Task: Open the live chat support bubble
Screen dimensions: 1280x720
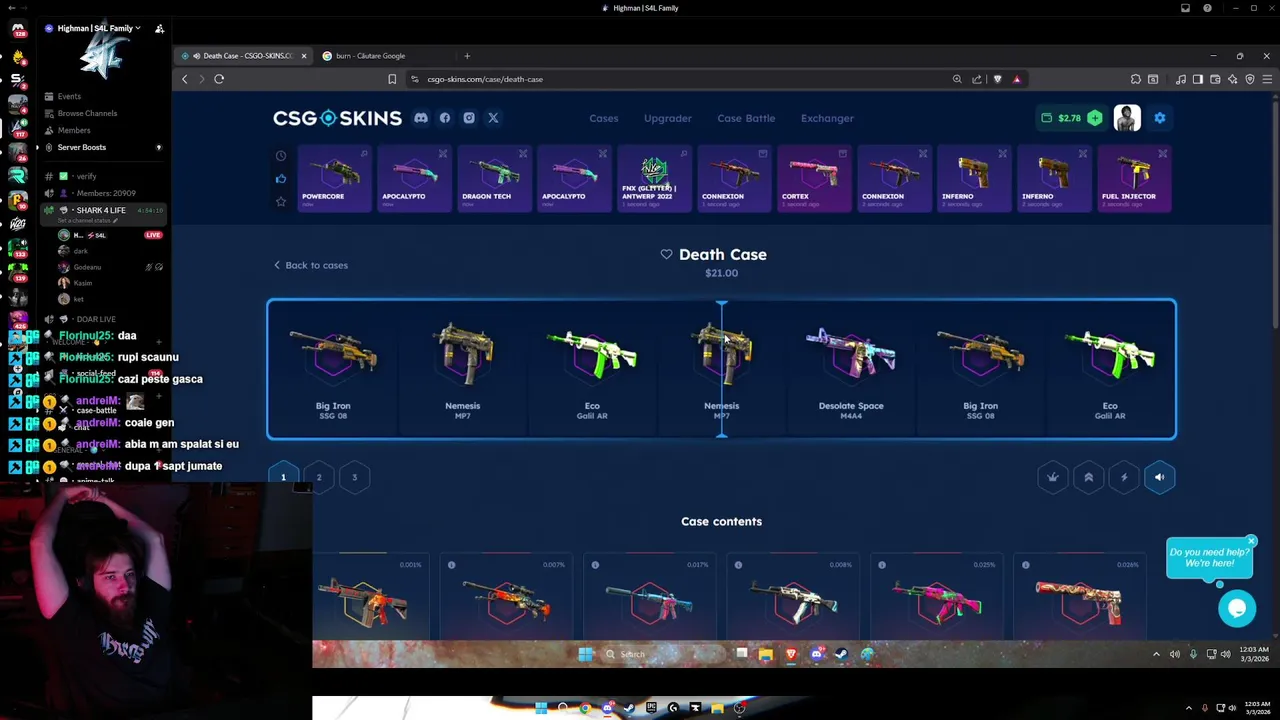Action: [1237, 607]
